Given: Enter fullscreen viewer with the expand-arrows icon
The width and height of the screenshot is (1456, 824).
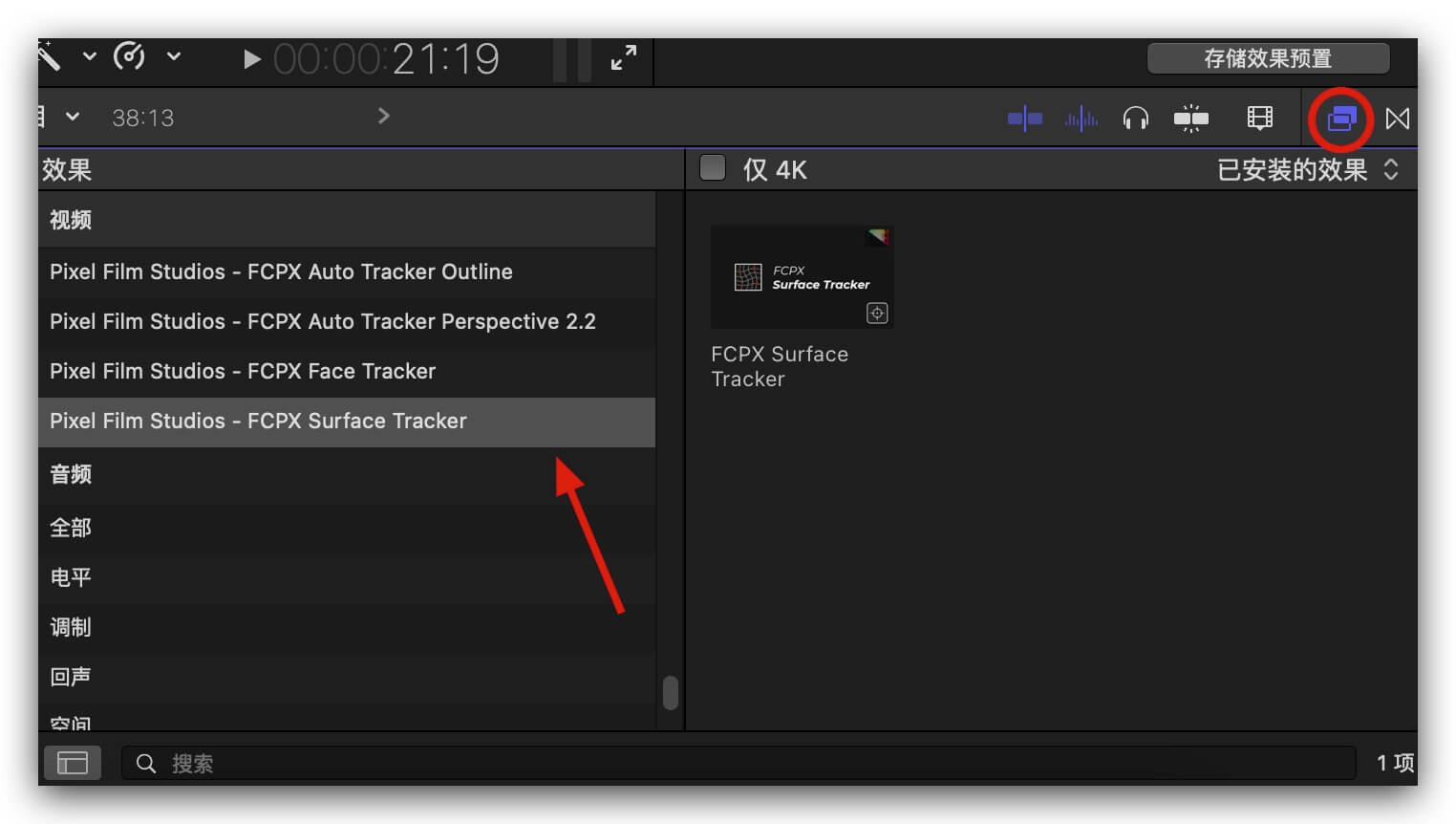Looking at the screenshot, I should [624, 57].
